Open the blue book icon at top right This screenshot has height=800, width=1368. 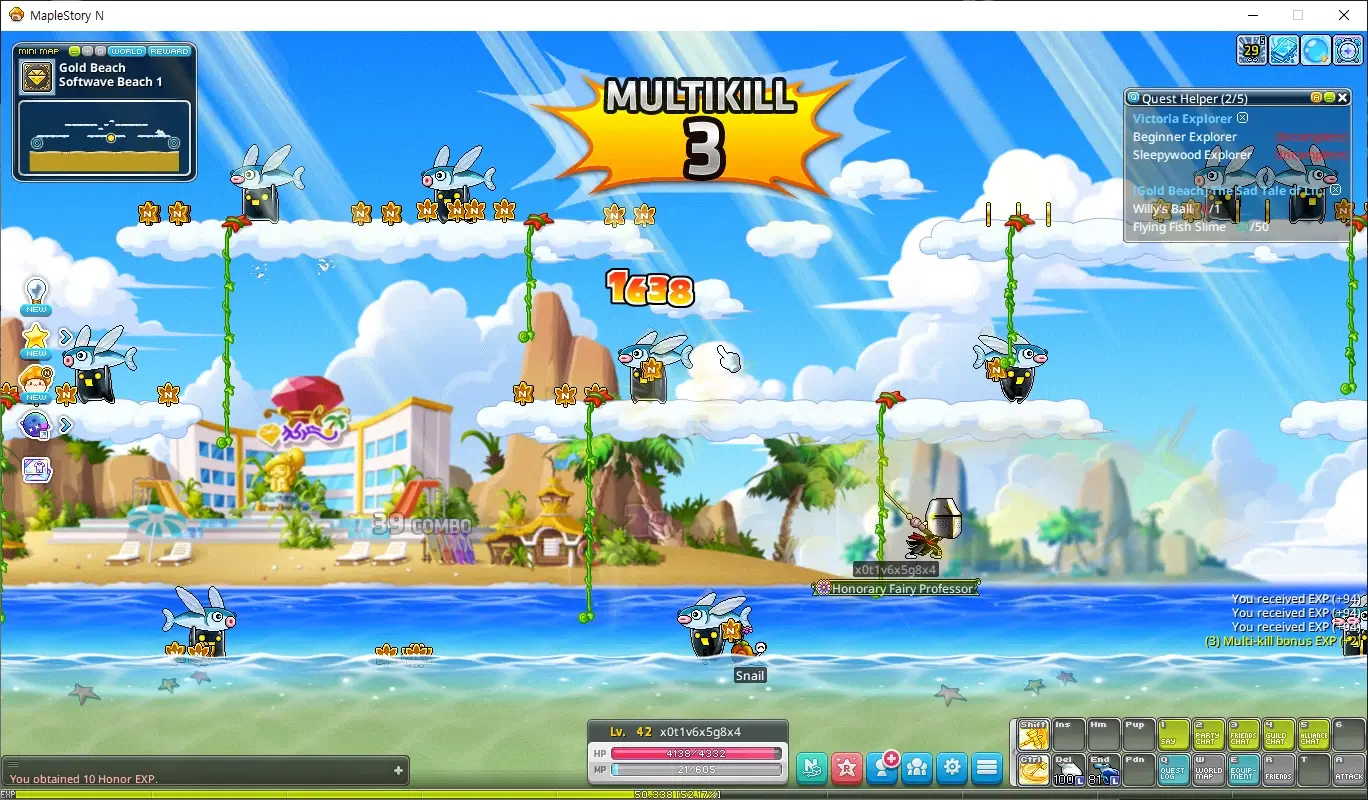pos(1284,50)
